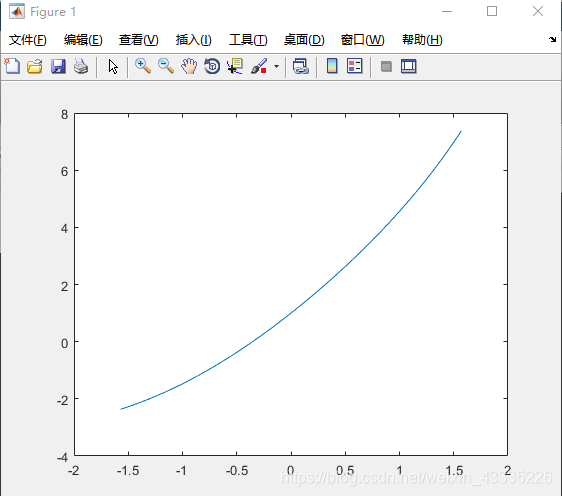Click the x-axis tick label -1.5

pyautogui.click(x=128, y=471)
